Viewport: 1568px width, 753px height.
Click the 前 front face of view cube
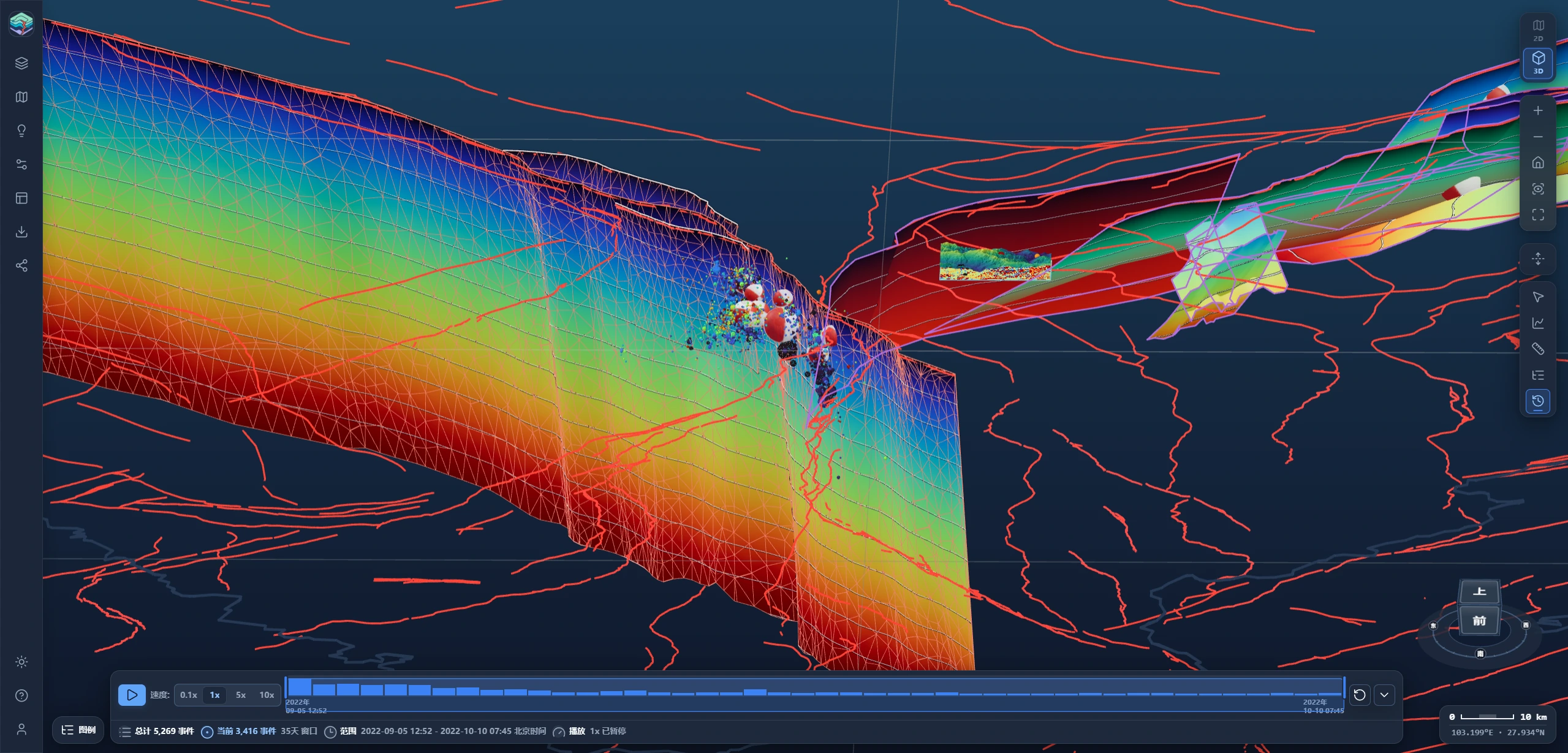[1479, 621]
